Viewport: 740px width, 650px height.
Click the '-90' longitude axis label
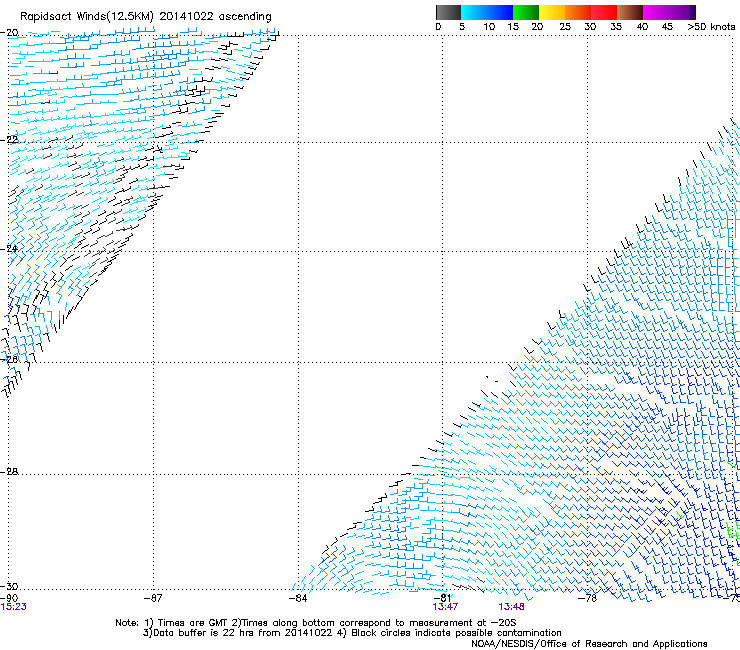[9, 598]
